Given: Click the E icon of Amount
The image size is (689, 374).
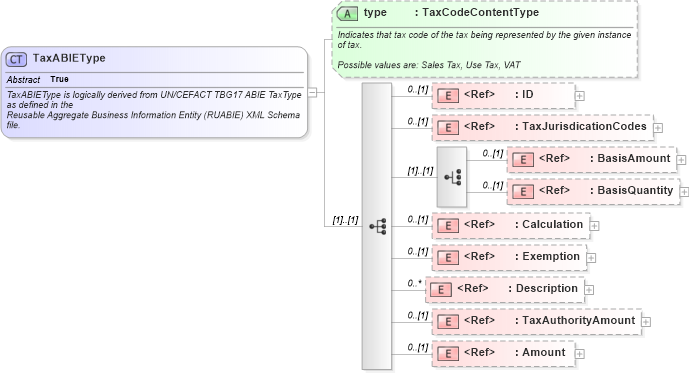Looking at the screenshot, I should pyautogui.click(x=448, y=354).
